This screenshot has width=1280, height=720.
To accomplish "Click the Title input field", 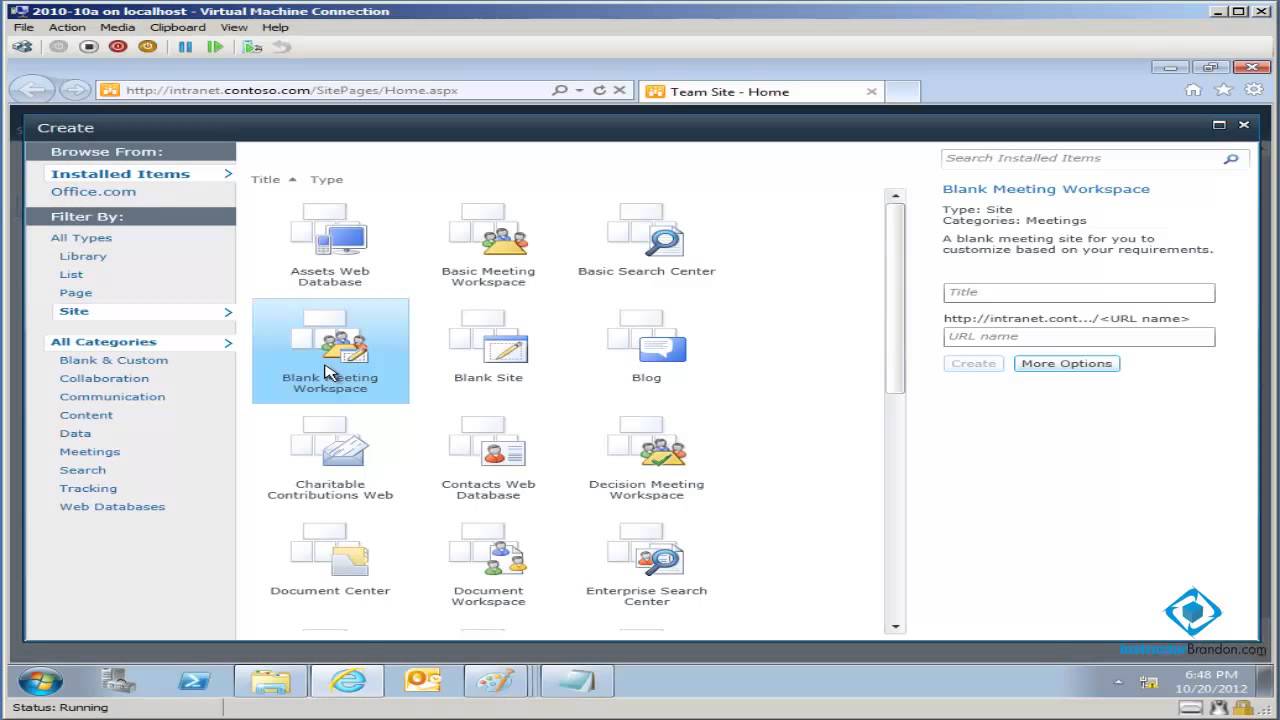I will (1079, 292).
